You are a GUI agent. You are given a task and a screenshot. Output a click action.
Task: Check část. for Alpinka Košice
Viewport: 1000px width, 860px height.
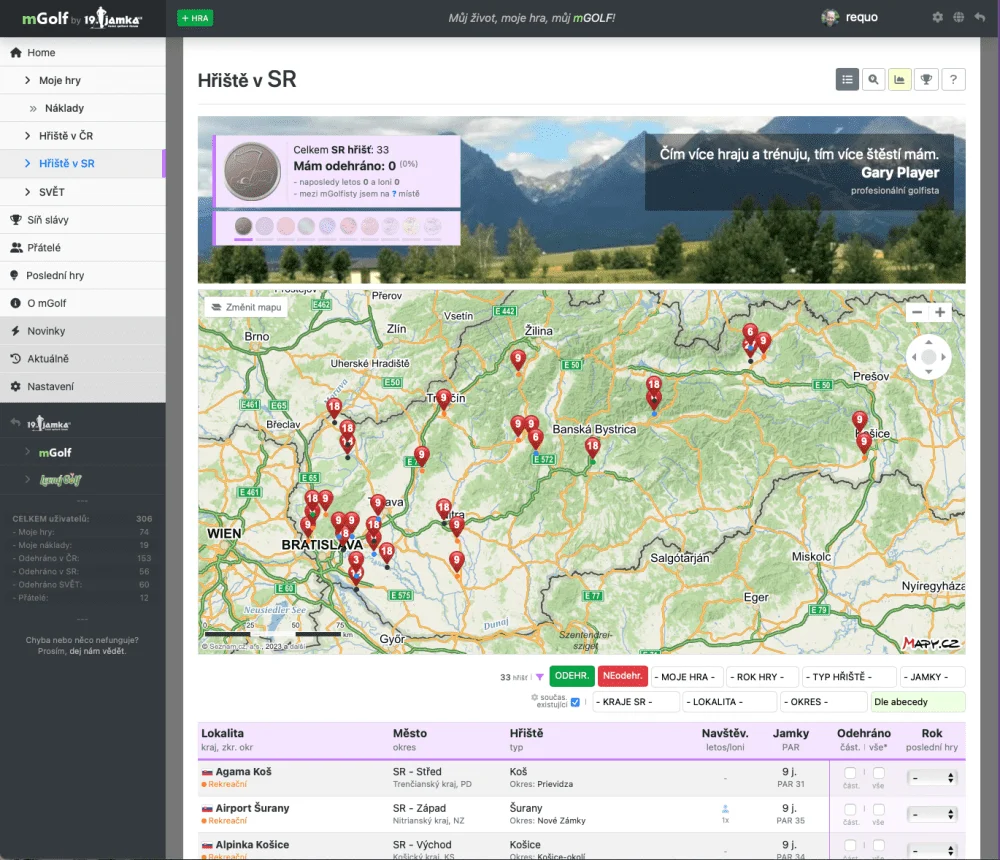click(x=850, y=845)
